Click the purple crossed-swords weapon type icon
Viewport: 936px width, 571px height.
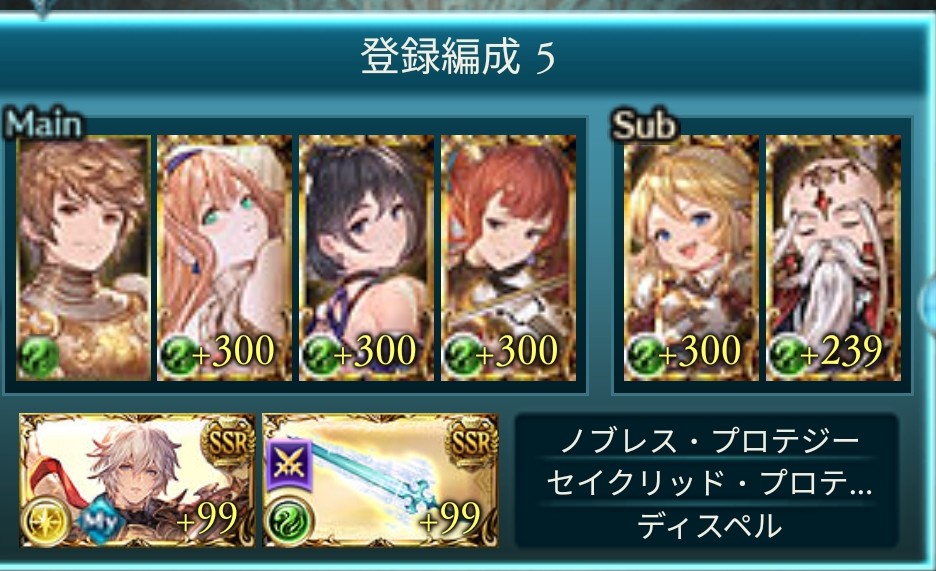click(x=290, y=465)
